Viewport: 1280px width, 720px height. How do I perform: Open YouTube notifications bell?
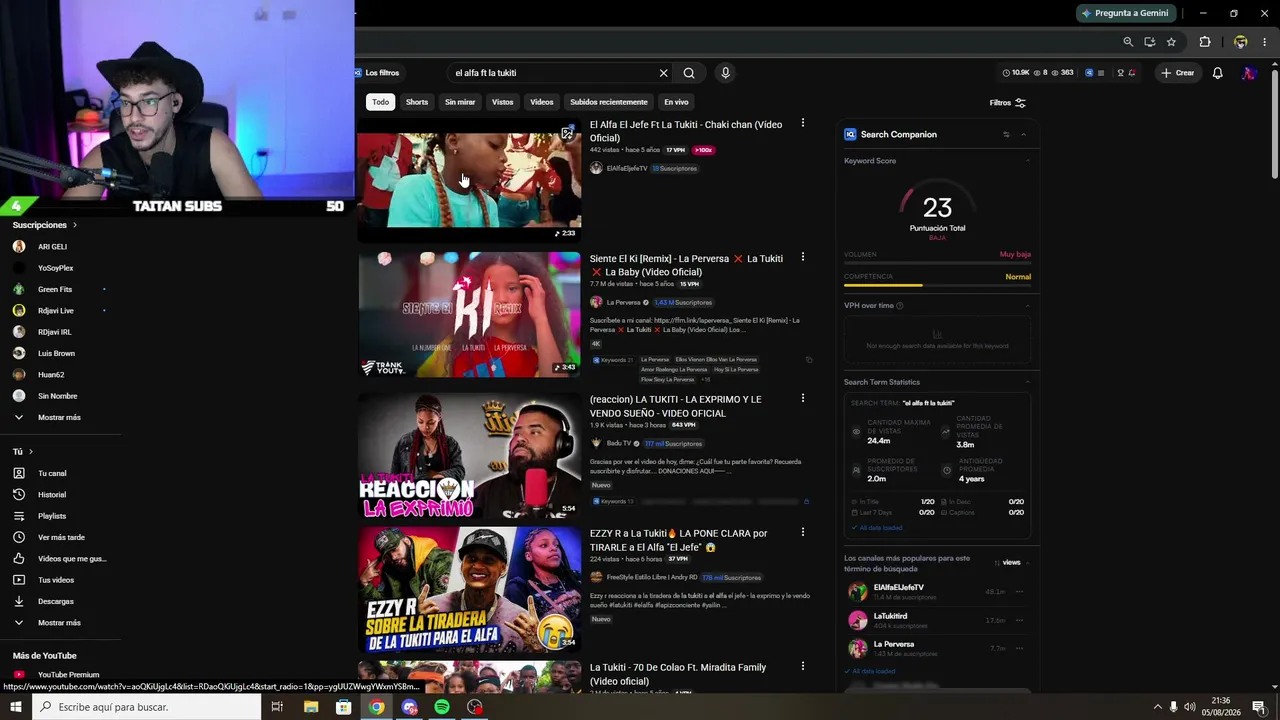[x=1217, y=73]
